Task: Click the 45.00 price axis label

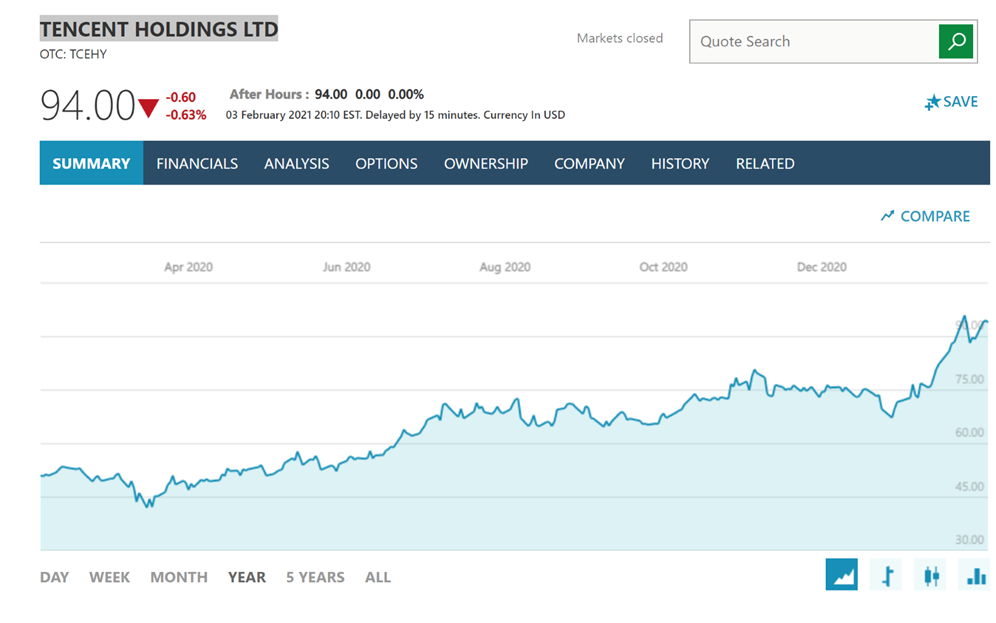Action: tap(969, 486)
